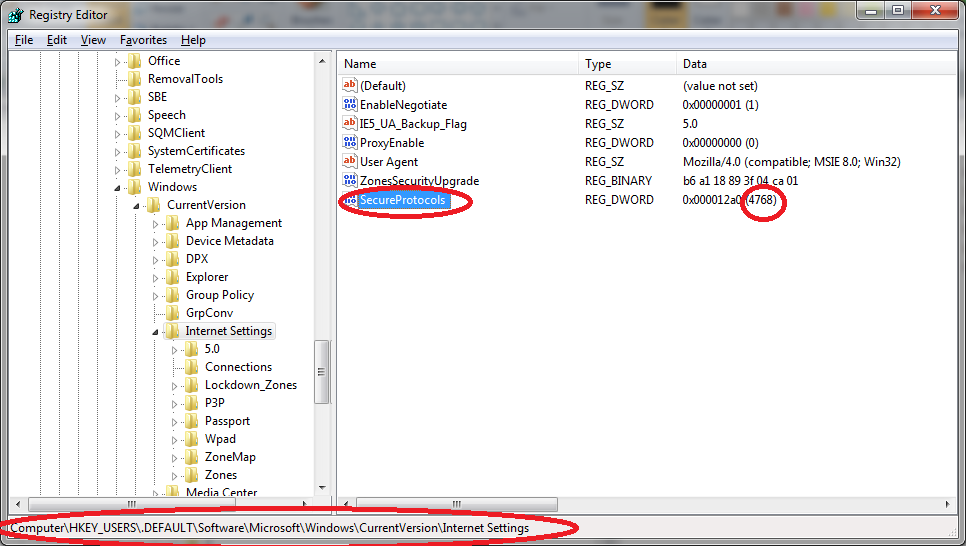Viewport: 966px width, 546px height.
Task: Click the tree pane scroll down arrow
Action: pos(322,488)
